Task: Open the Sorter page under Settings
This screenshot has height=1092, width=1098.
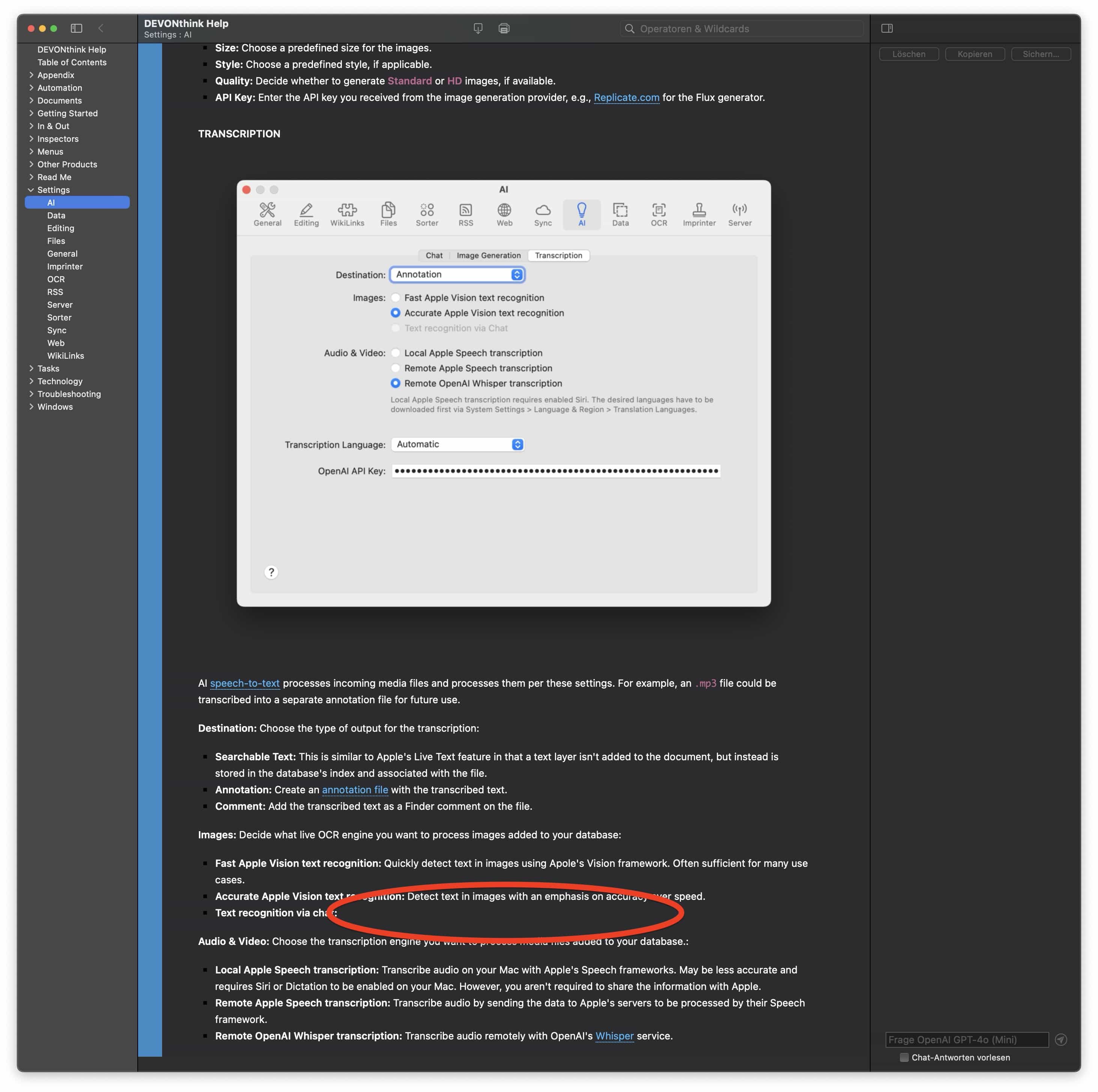Action: (59, 318)
